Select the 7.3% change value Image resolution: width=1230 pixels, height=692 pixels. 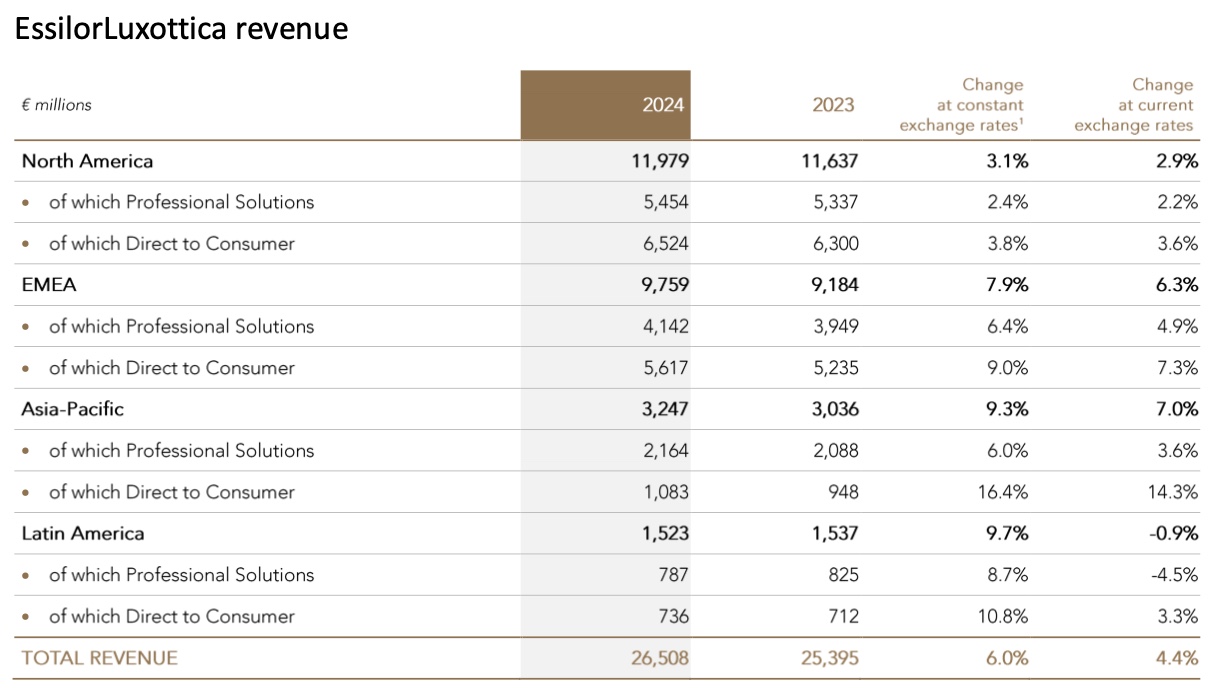[1176, 368]
